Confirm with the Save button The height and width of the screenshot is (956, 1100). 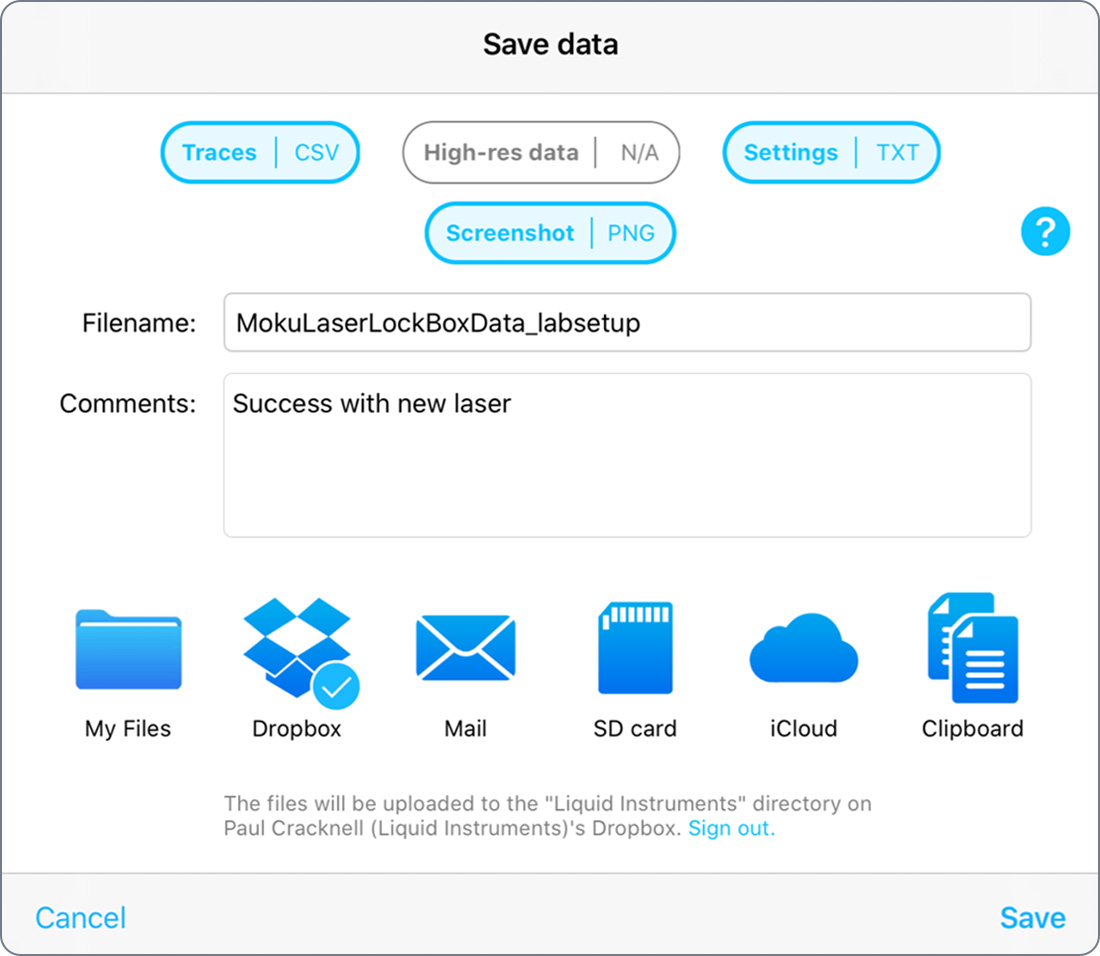click(1033, 917)
